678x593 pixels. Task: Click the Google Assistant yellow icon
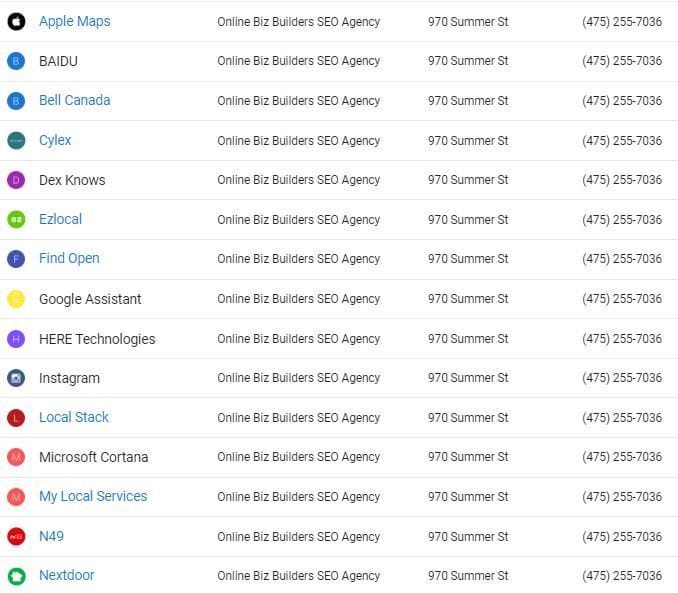(16, 299)
